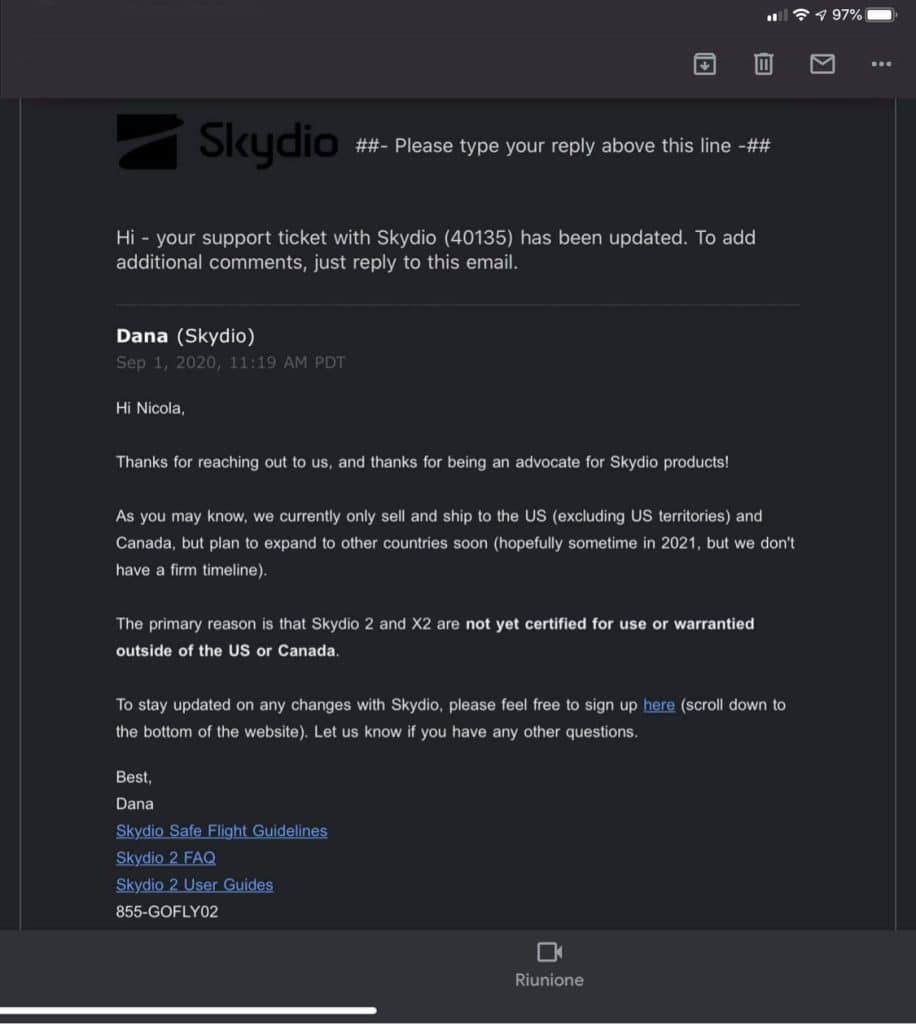Tap the sender name Dana (Skydio)
This screenshot has height=1024, width=916.
click(185, 336)
